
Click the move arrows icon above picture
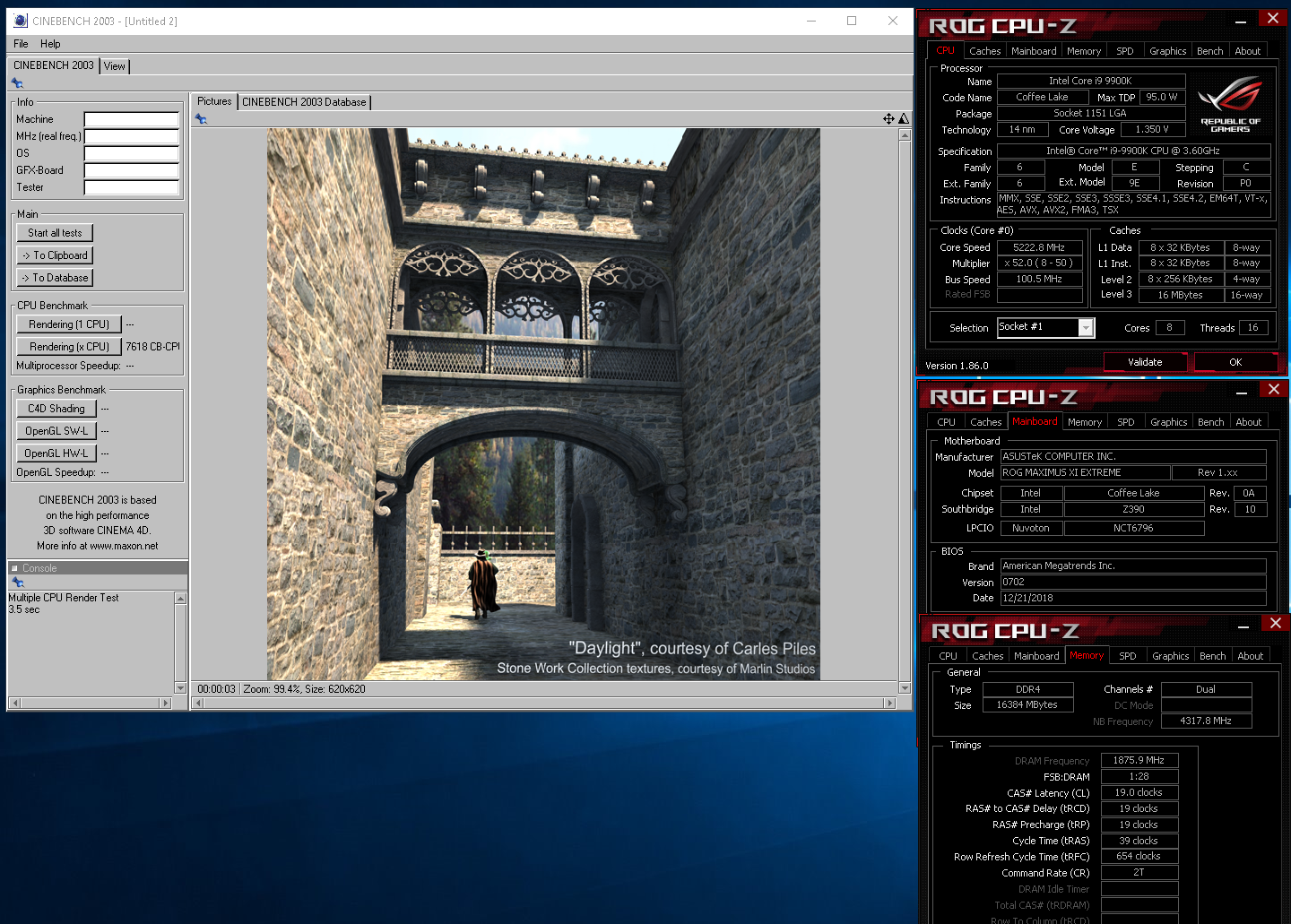coord(888,118)
